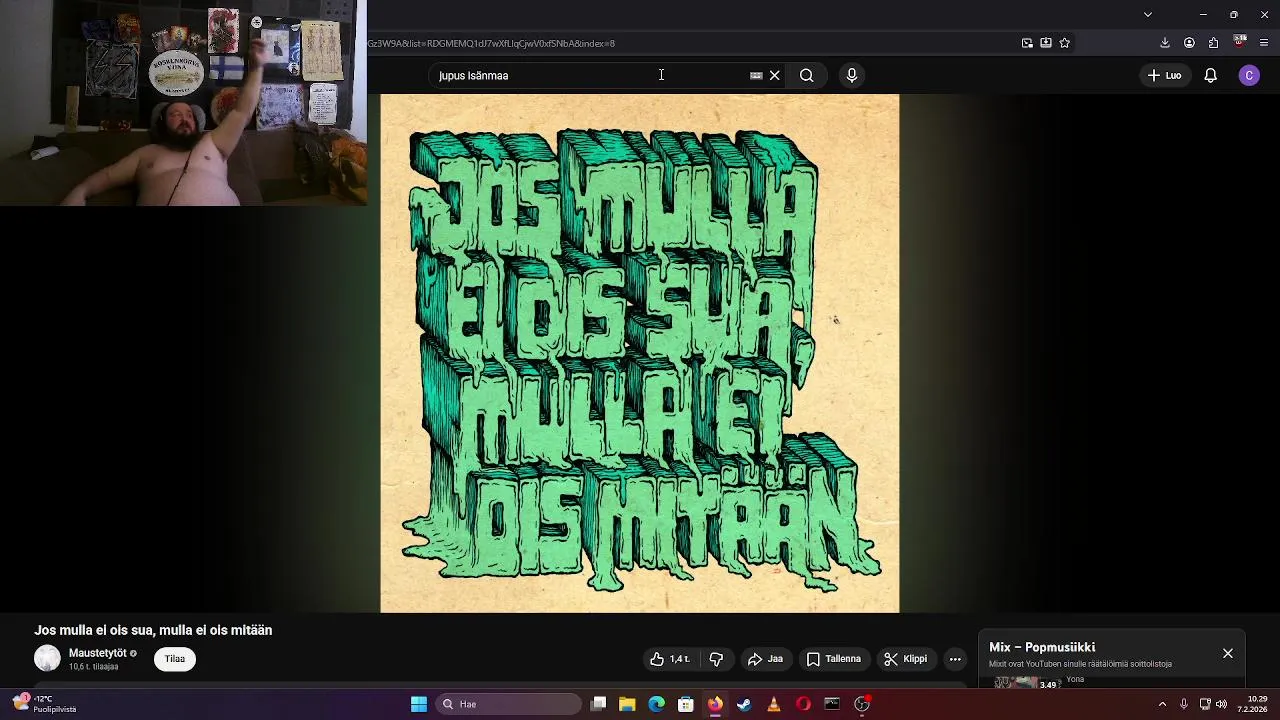Close the Mix – Popmusiikki panel

(x=1228, y=653)
